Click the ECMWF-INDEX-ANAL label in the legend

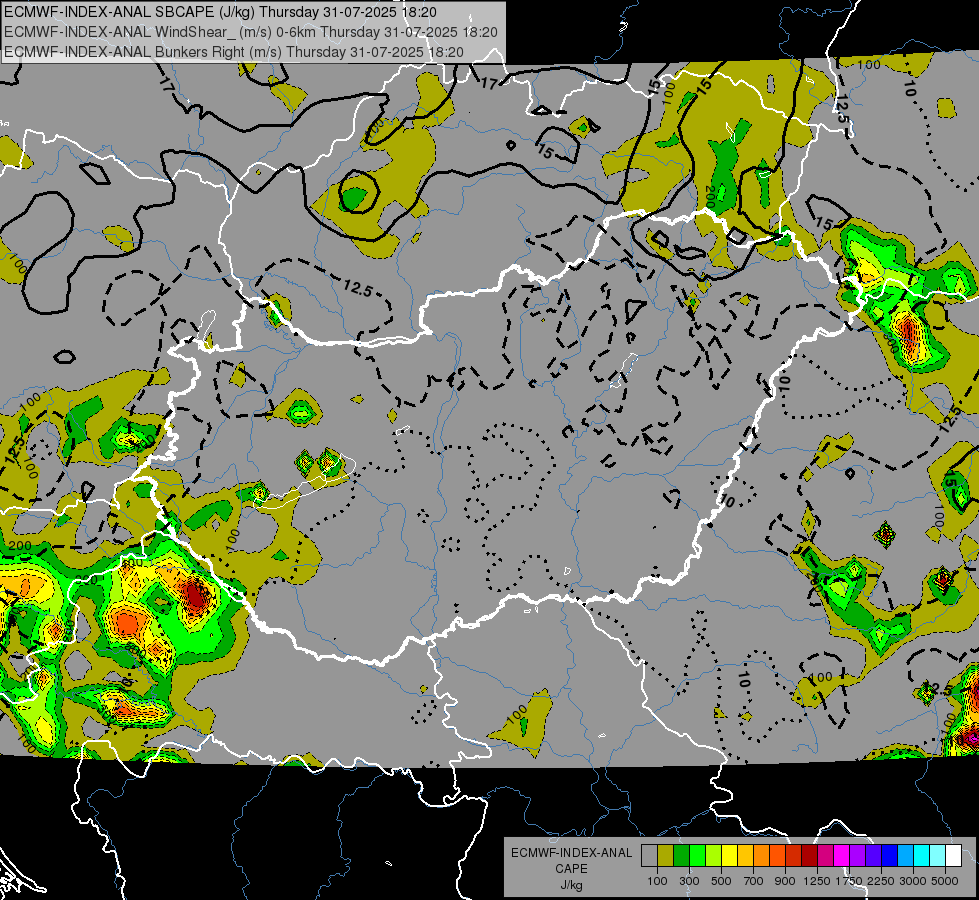tap(571, 853)
